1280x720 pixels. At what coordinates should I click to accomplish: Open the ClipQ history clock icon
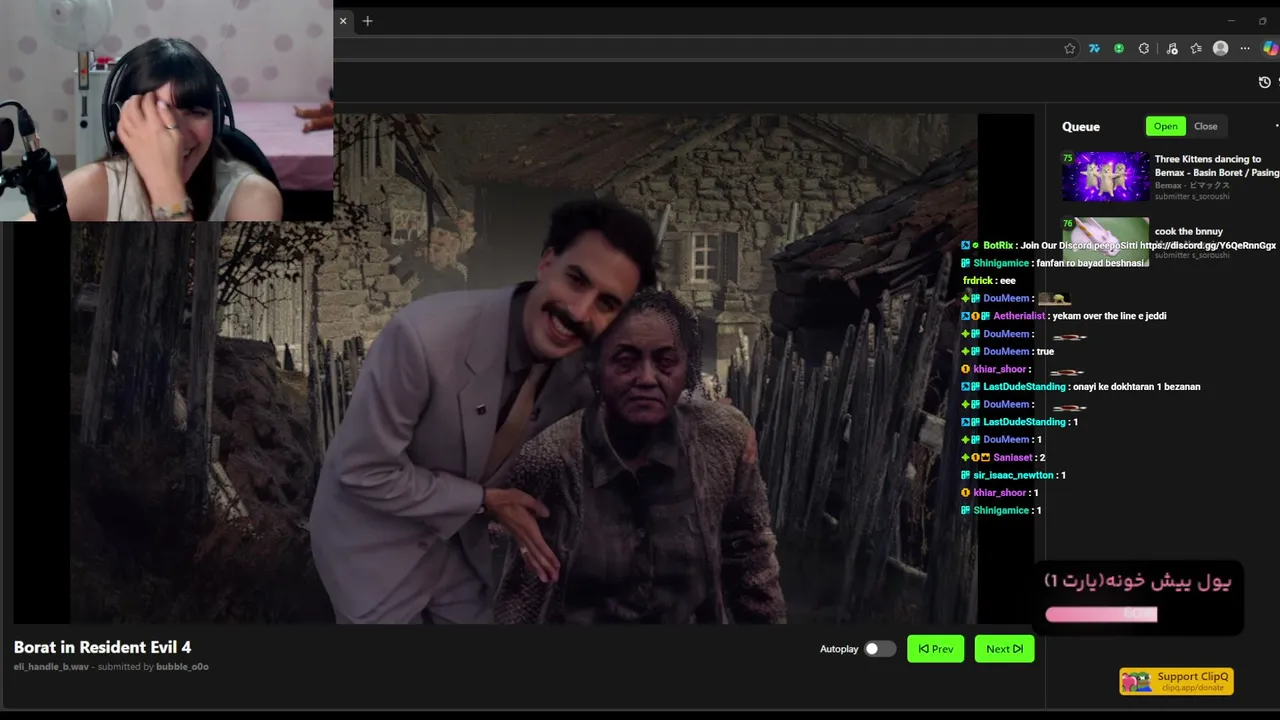pos(1264,82)
